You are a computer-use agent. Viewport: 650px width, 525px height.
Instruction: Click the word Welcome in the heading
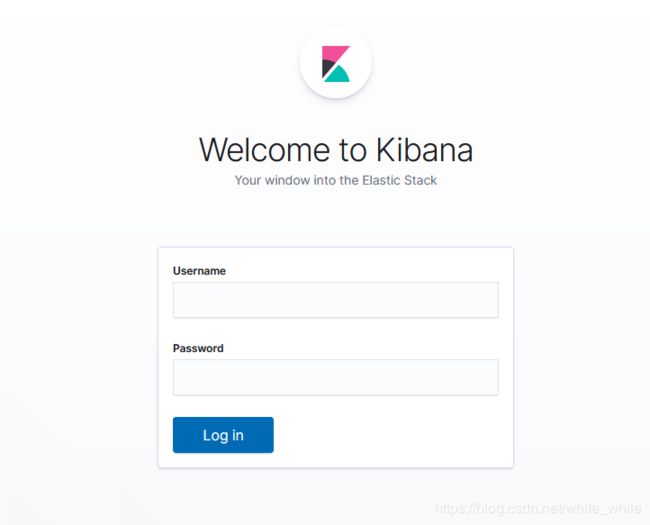pyautogui.click(x=266, y=149)
